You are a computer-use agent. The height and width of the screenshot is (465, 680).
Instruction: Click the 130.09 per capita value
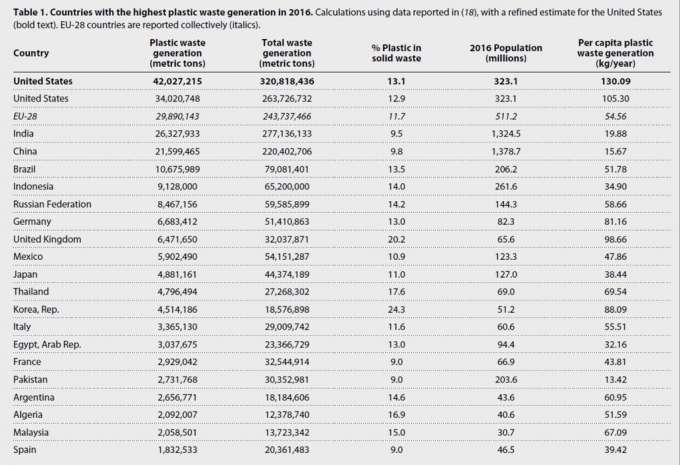[615, 81]
